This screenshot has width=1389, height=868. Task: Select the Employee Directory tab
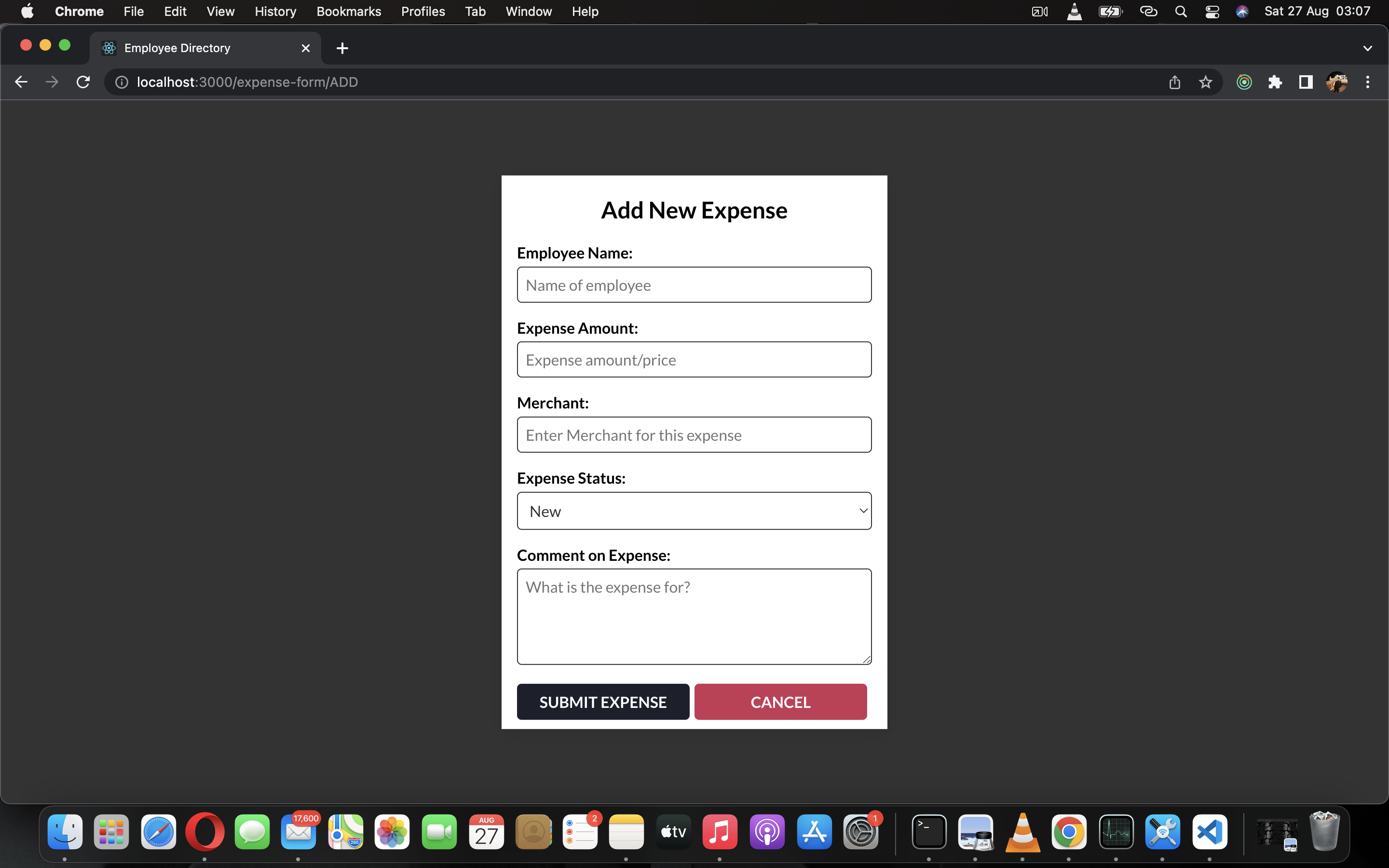pyautogui.click(x=177, y=48)
